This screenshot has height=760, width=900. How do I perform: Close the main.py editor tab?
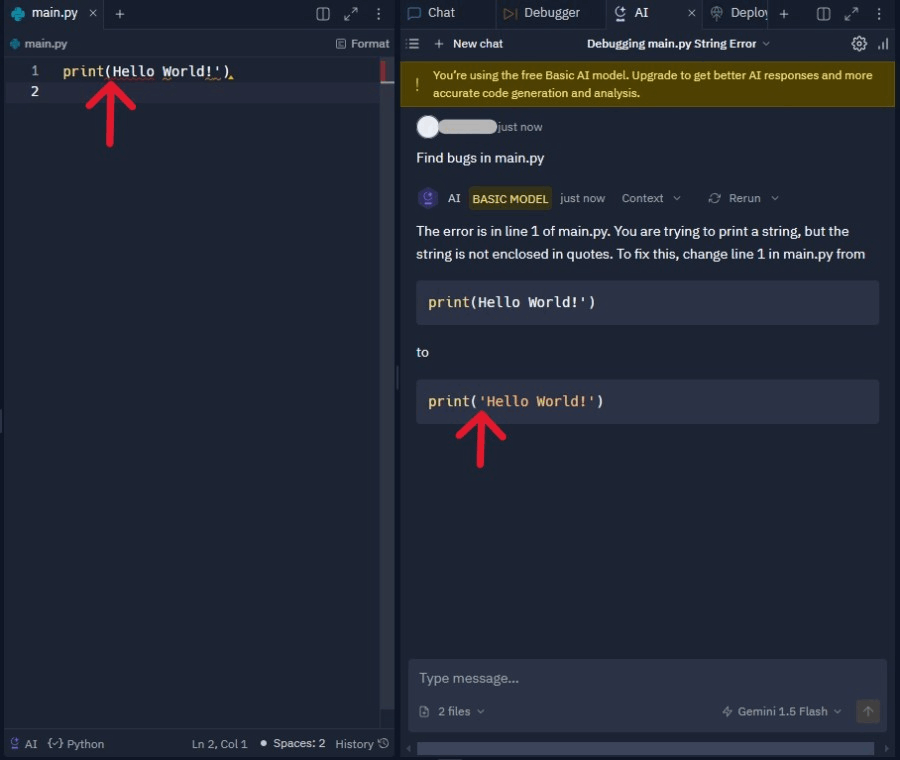93,13
